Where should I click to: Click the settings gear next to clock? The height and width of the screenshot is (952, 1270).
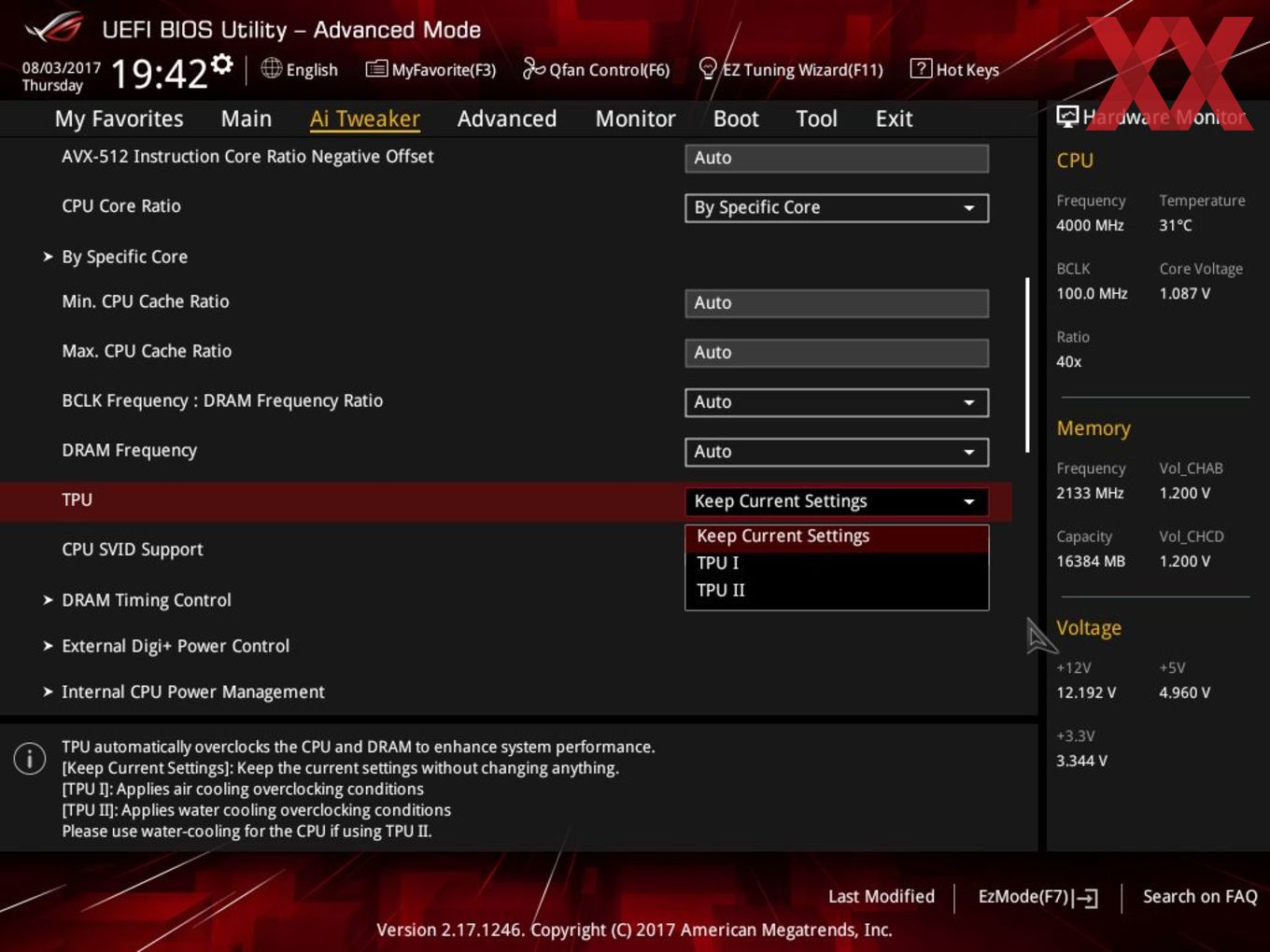221,63
